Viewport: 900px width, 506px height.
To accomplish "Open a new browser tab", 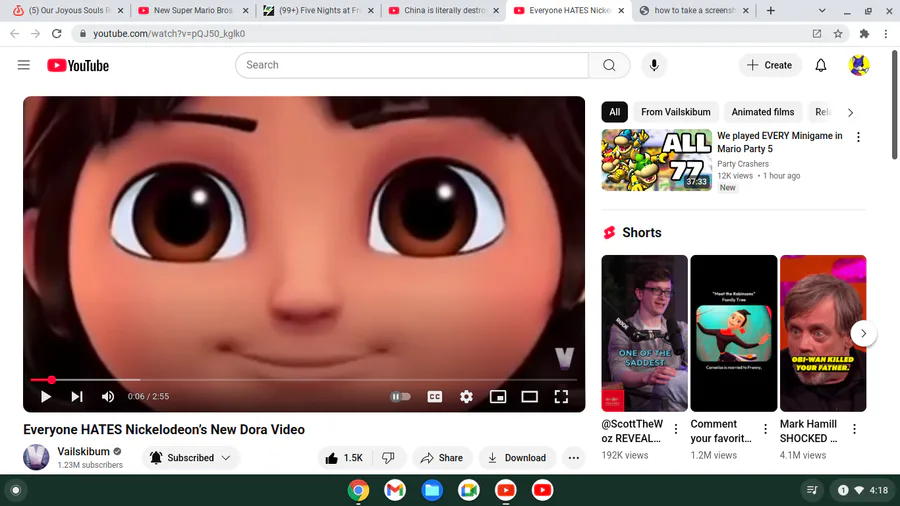I will point(770,10).
